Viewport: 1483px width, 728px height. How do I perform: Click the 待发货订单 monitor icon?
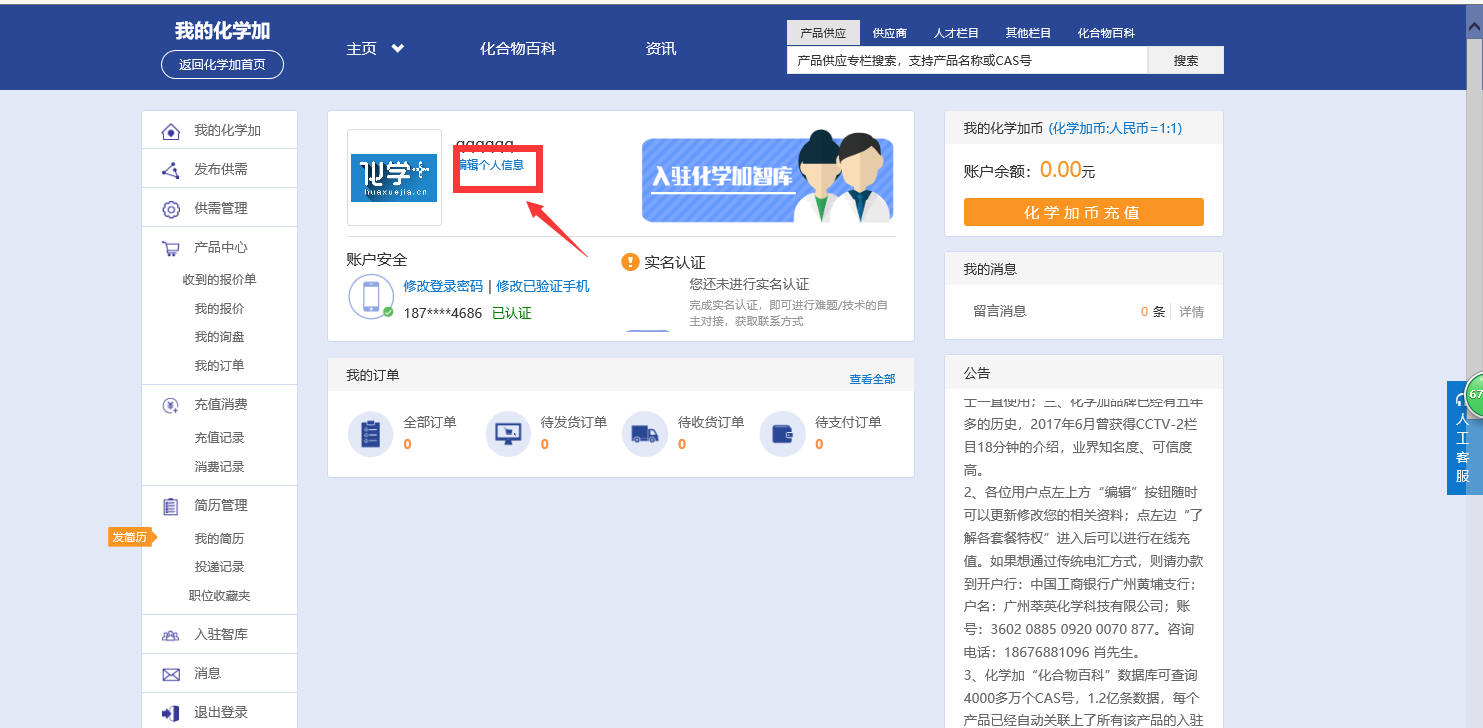pyautogui.click(x=508, y=434)
